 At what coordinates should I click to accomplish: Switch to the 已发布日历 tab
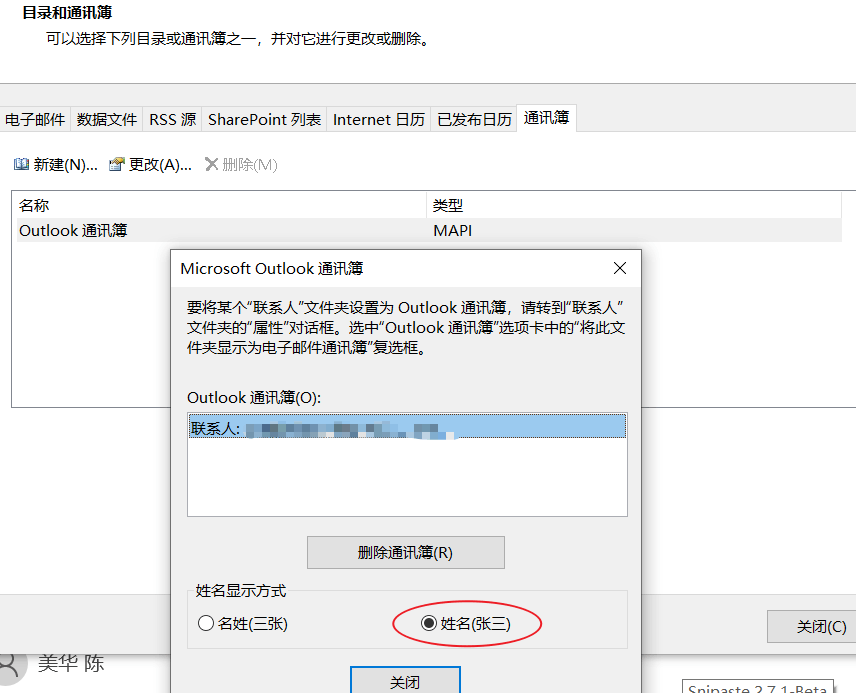(x=474, y=119)
